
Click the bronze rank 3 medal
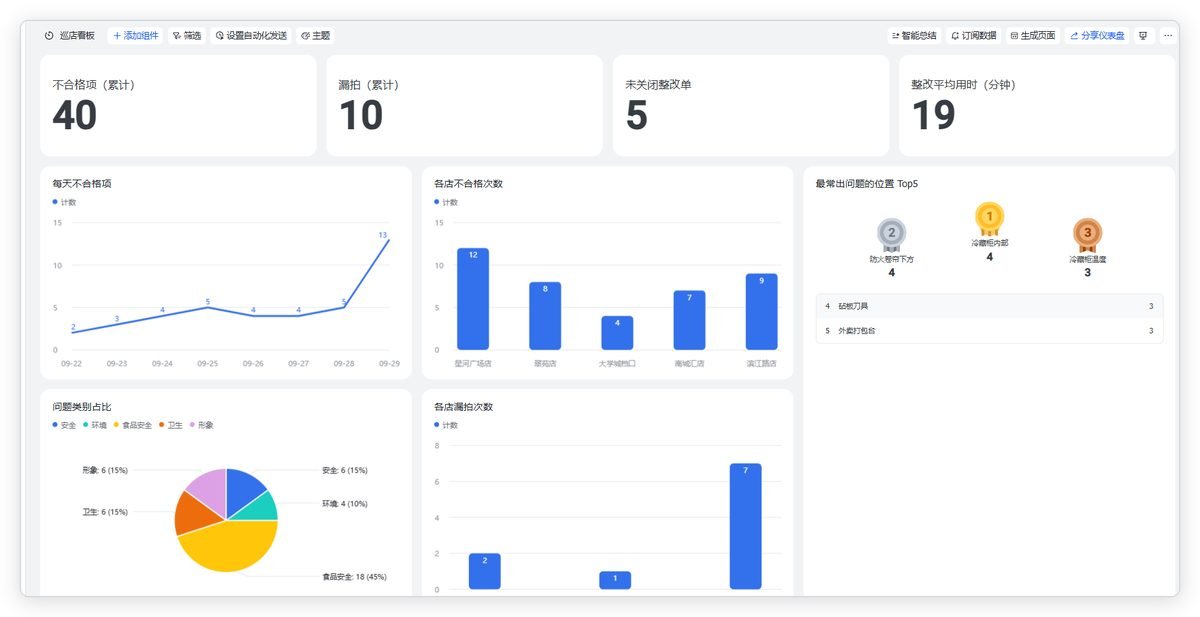click(1088, 235)
